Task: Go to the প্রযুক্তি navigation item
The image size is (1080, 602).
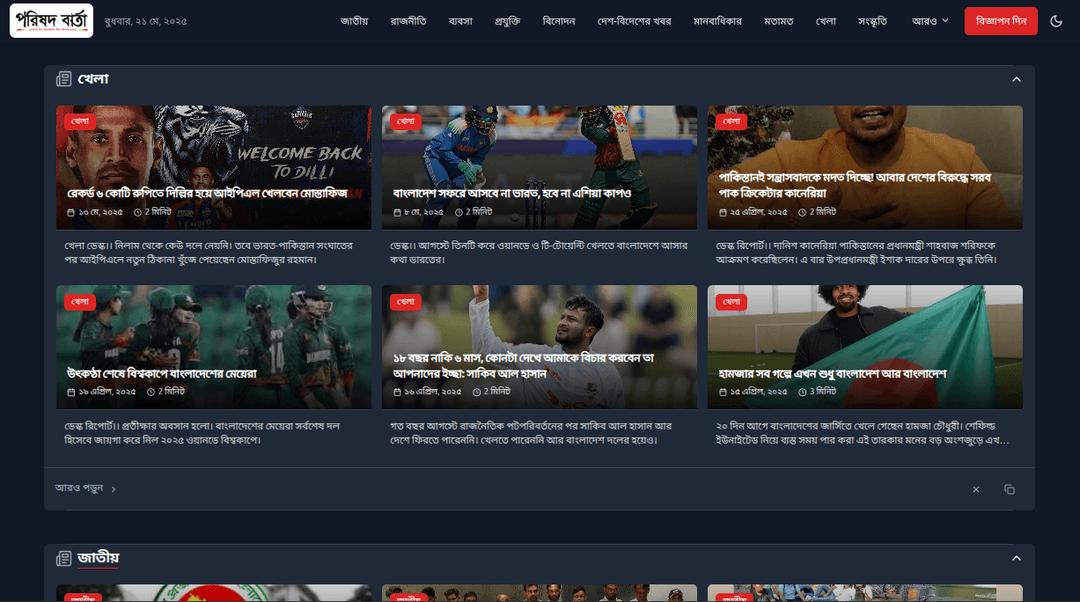Action: tap(507, 21)
